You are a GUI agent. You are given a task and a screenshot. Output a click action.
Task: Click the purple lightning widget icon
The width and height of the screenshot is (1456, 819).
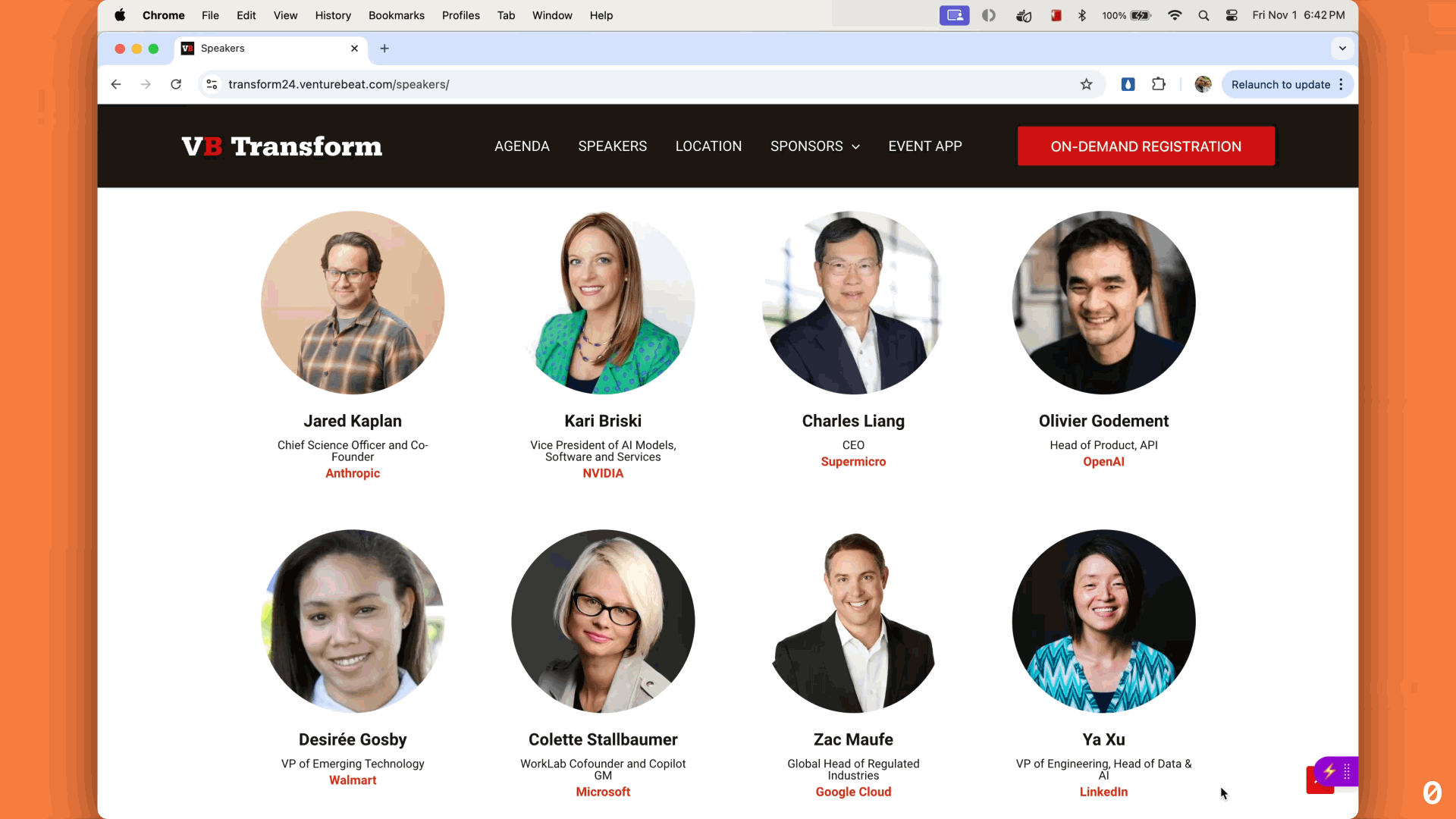click(1329, 771)
